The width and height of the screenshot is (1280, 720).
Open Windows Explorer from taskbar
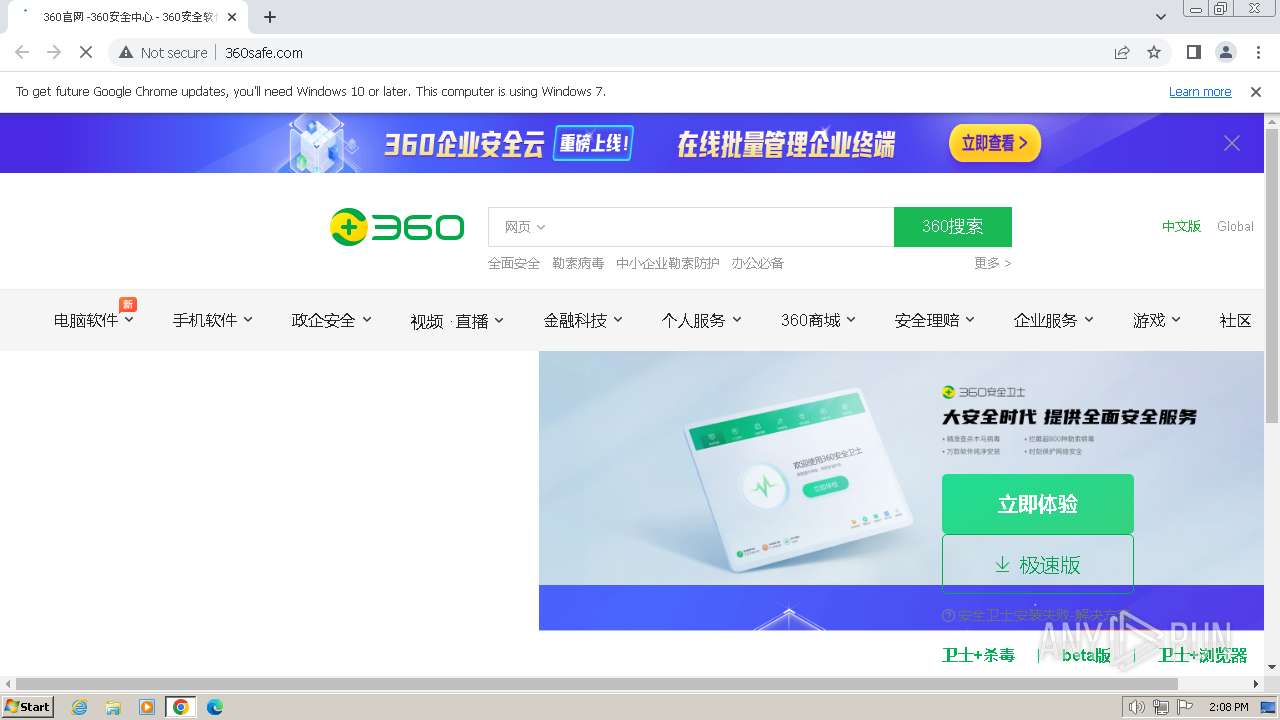[x=113, y=707]
